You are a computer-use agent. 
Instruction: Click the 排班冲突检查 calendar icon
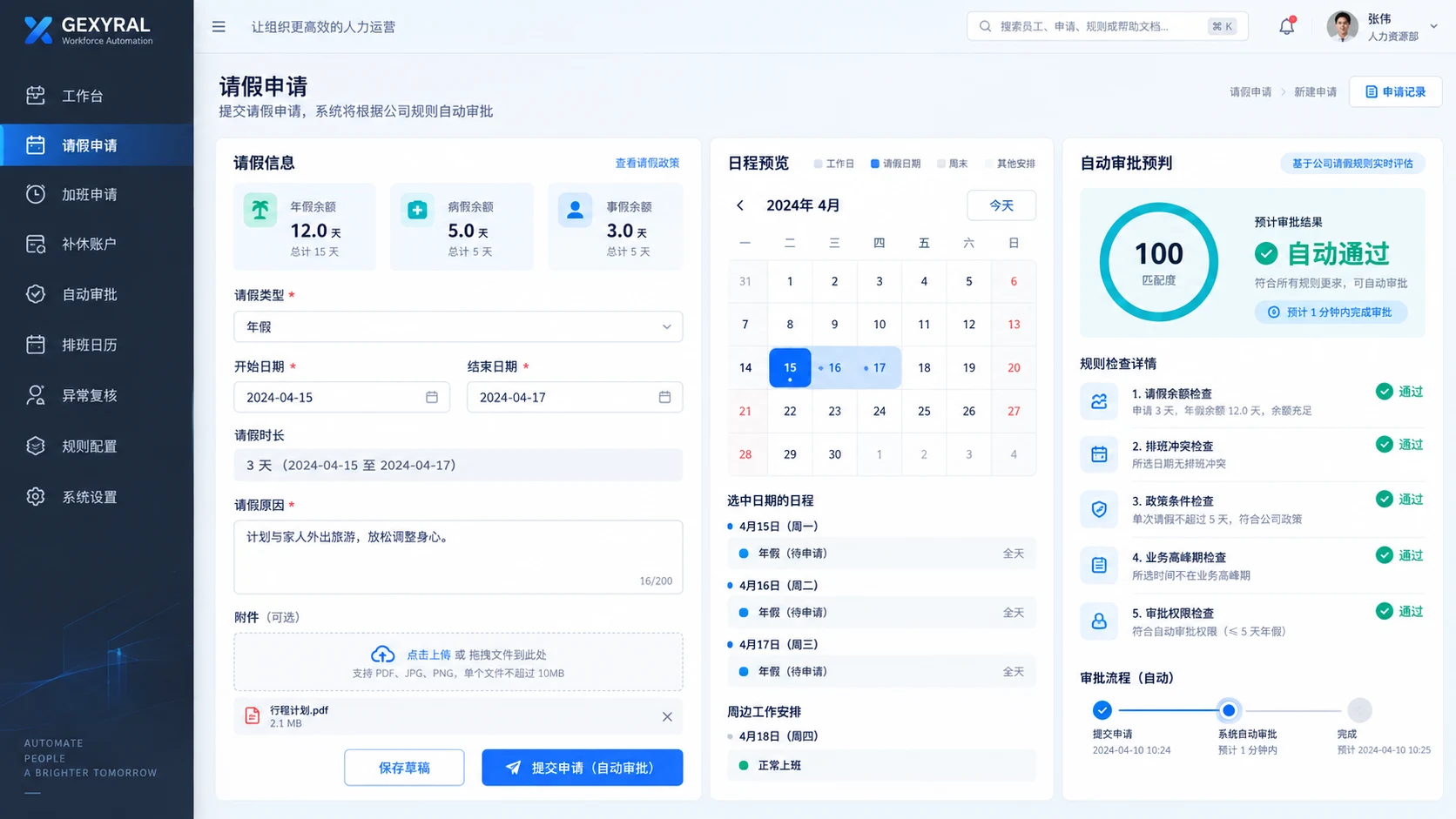(x=1099, y=454)
